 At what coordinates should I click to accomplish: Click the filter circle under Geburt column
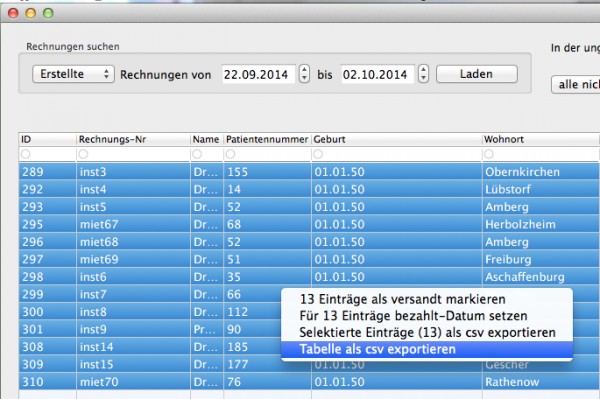(318, 154)
